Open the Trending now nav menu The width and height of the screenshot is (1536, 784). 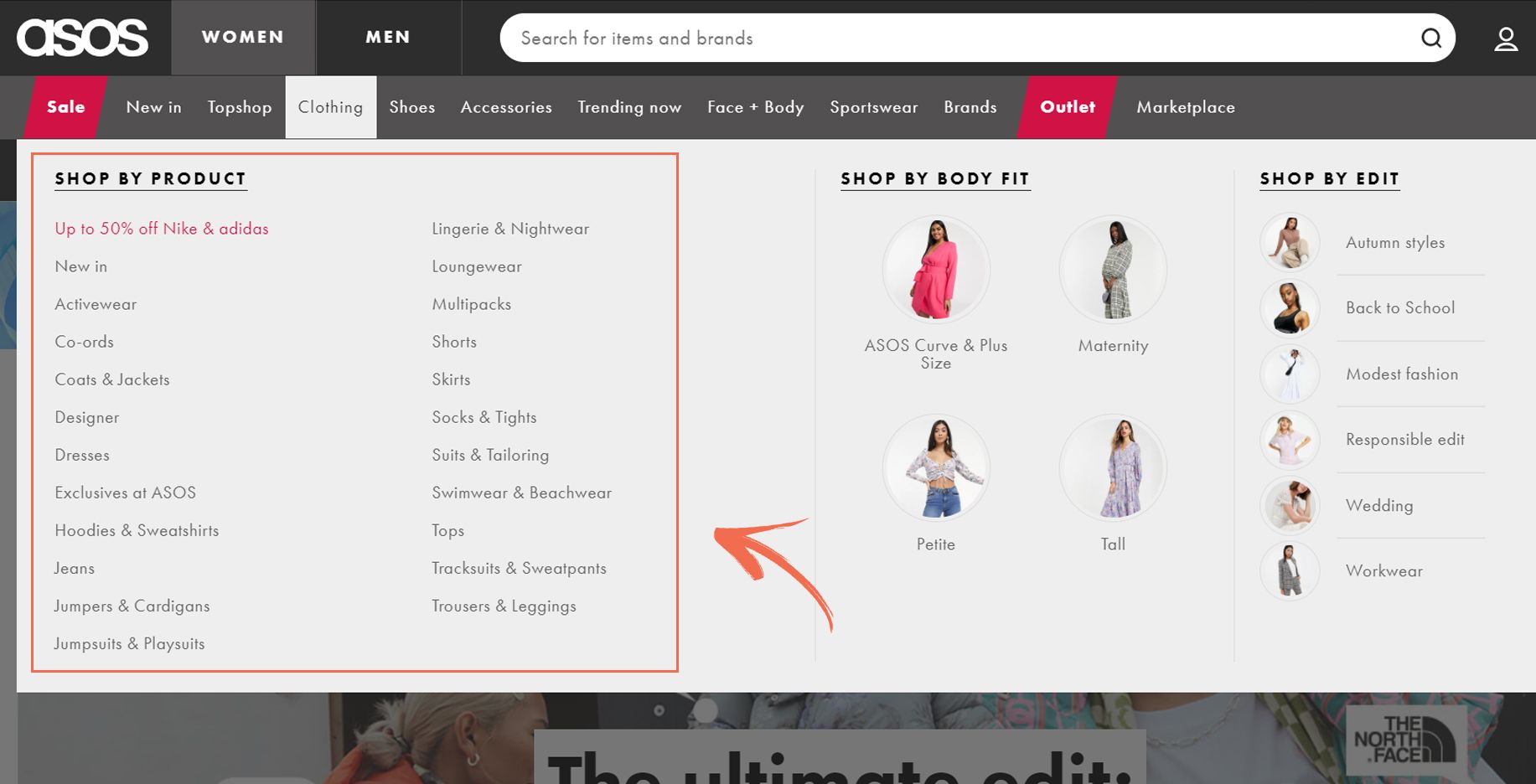[629, 107]
